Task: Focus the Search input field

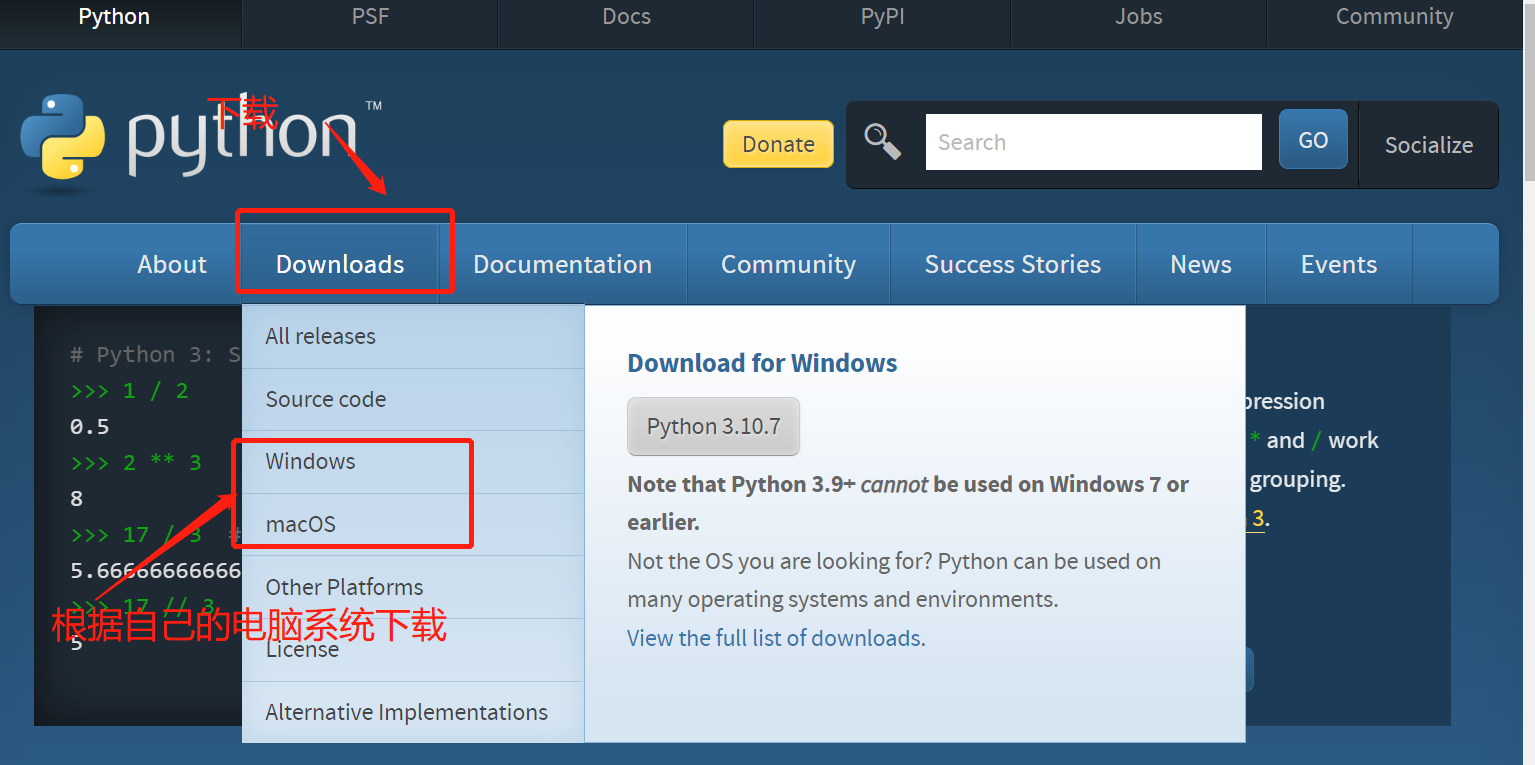Action: point(1094,142)
